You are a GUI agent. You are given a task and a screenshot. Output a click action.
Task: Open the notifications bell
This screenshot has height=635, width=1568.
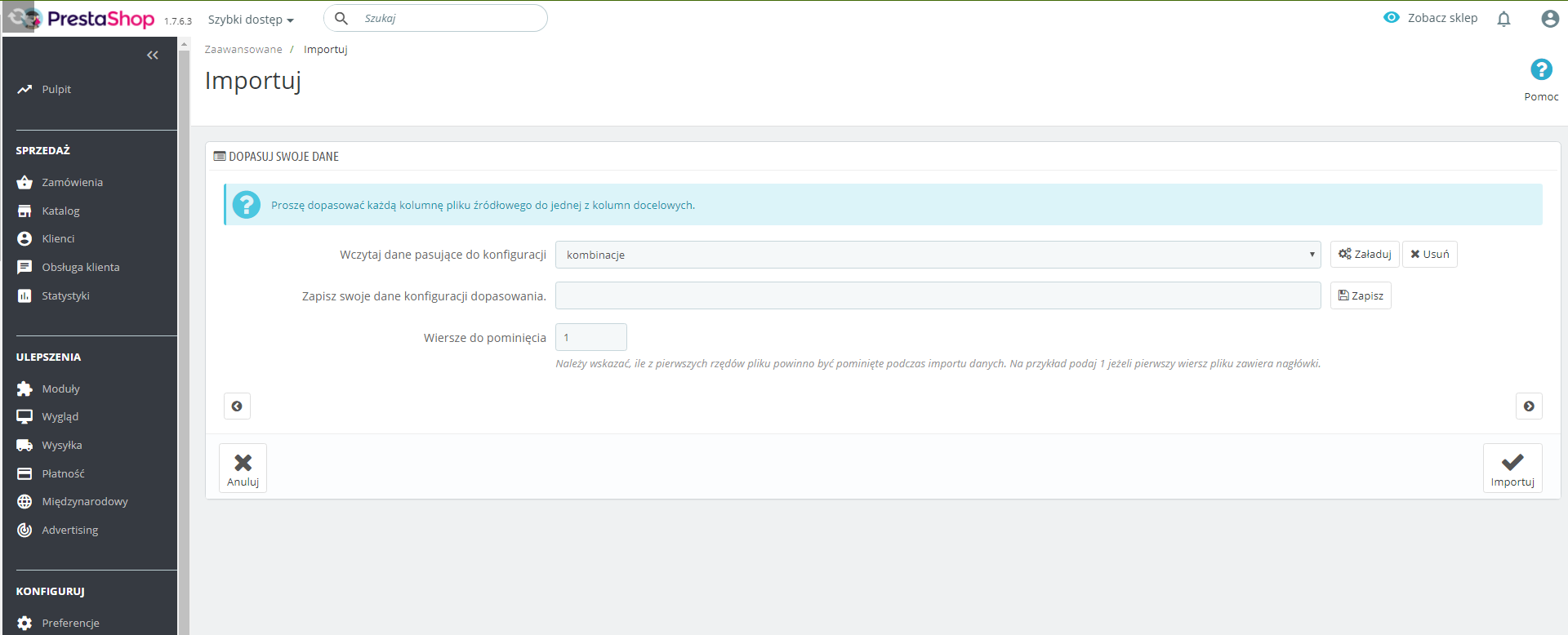pyautogui.click(x=1503, y=19)
